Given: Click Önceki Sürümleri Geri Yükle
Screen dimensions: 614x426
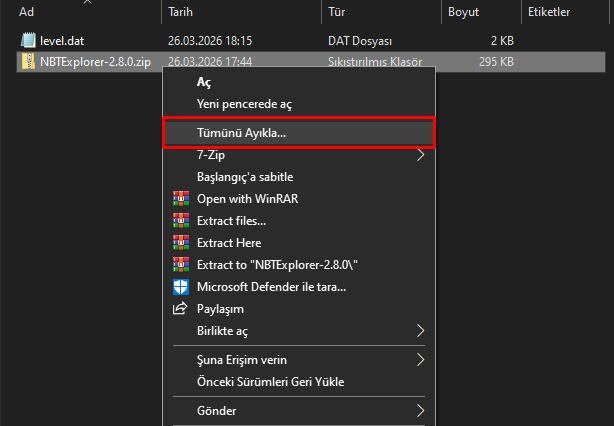Looking at the screenshot, I should [271, 381].
